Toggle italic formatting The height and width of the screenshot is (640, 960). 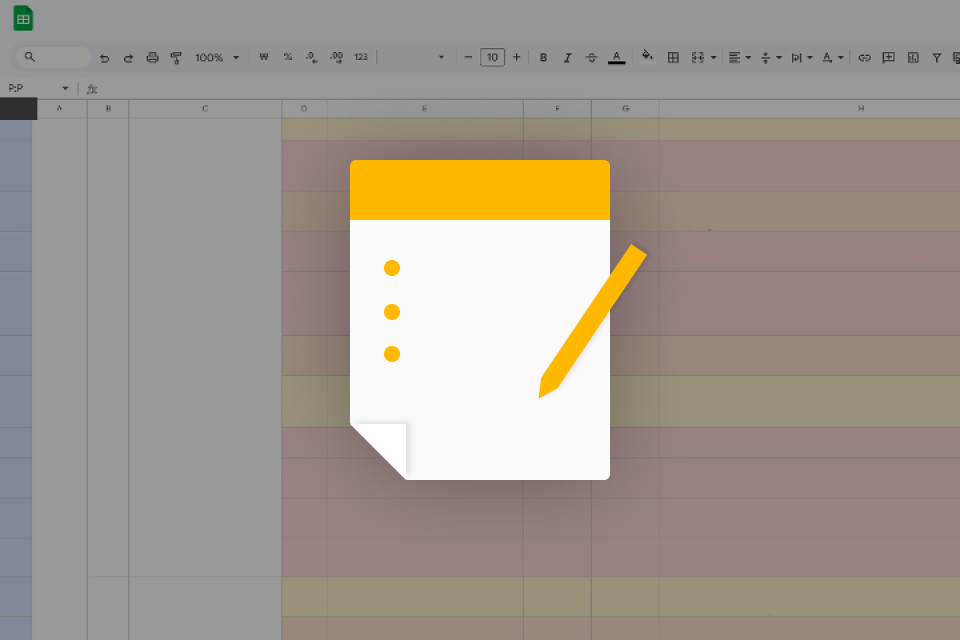[568, 58]
